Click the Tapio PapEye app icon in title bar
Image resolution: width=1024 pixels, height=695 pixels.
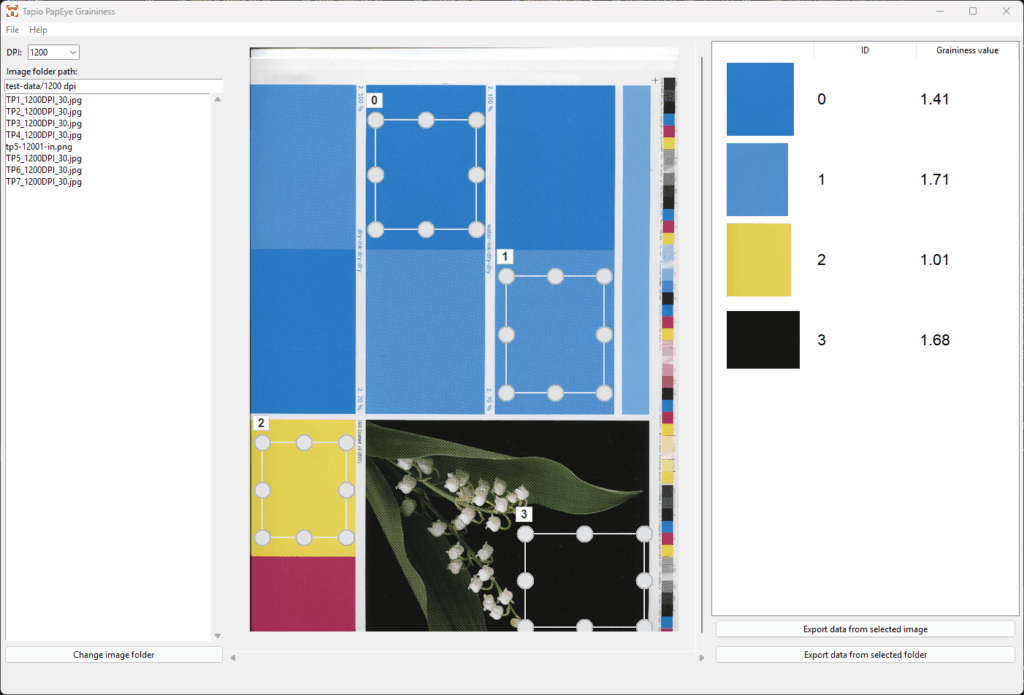(x=12, y=11)
